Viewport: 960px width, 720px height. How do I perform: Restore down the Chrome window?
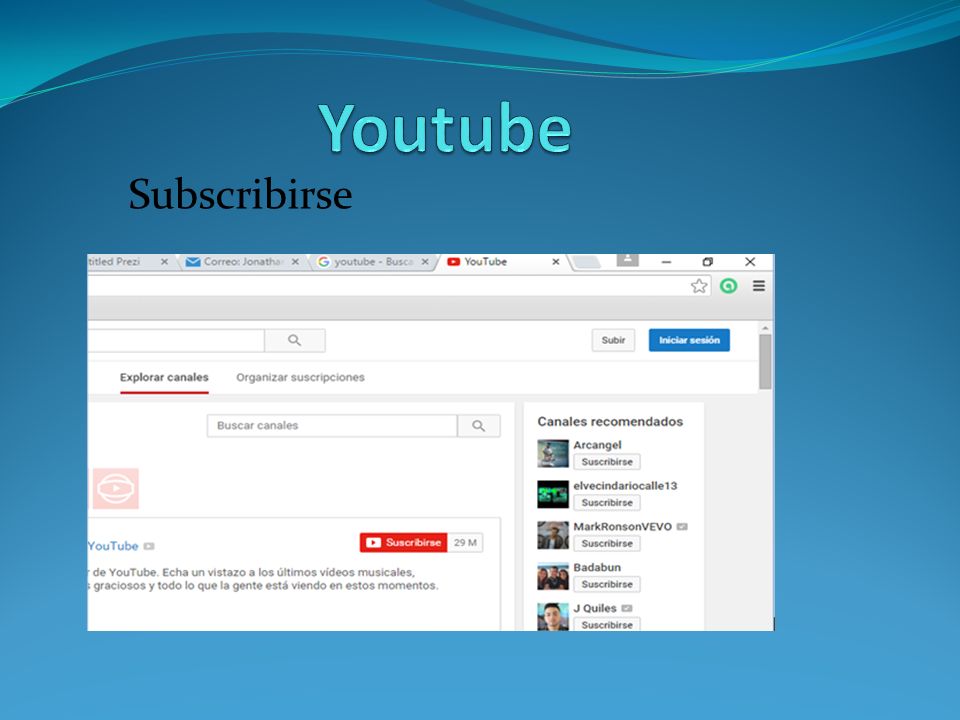point(708,261)
